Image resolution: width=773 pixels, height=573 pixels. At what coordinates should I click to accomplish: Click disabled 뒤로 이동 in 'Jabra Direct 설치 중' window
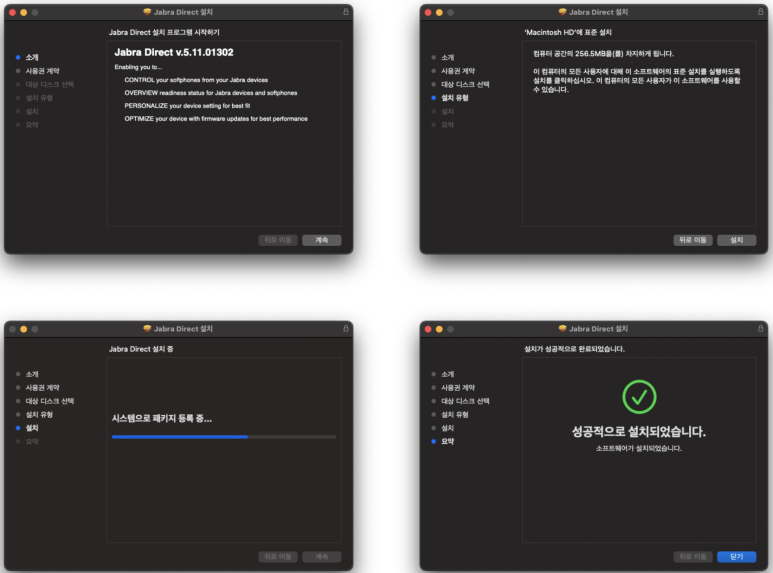tap(278, 557)
